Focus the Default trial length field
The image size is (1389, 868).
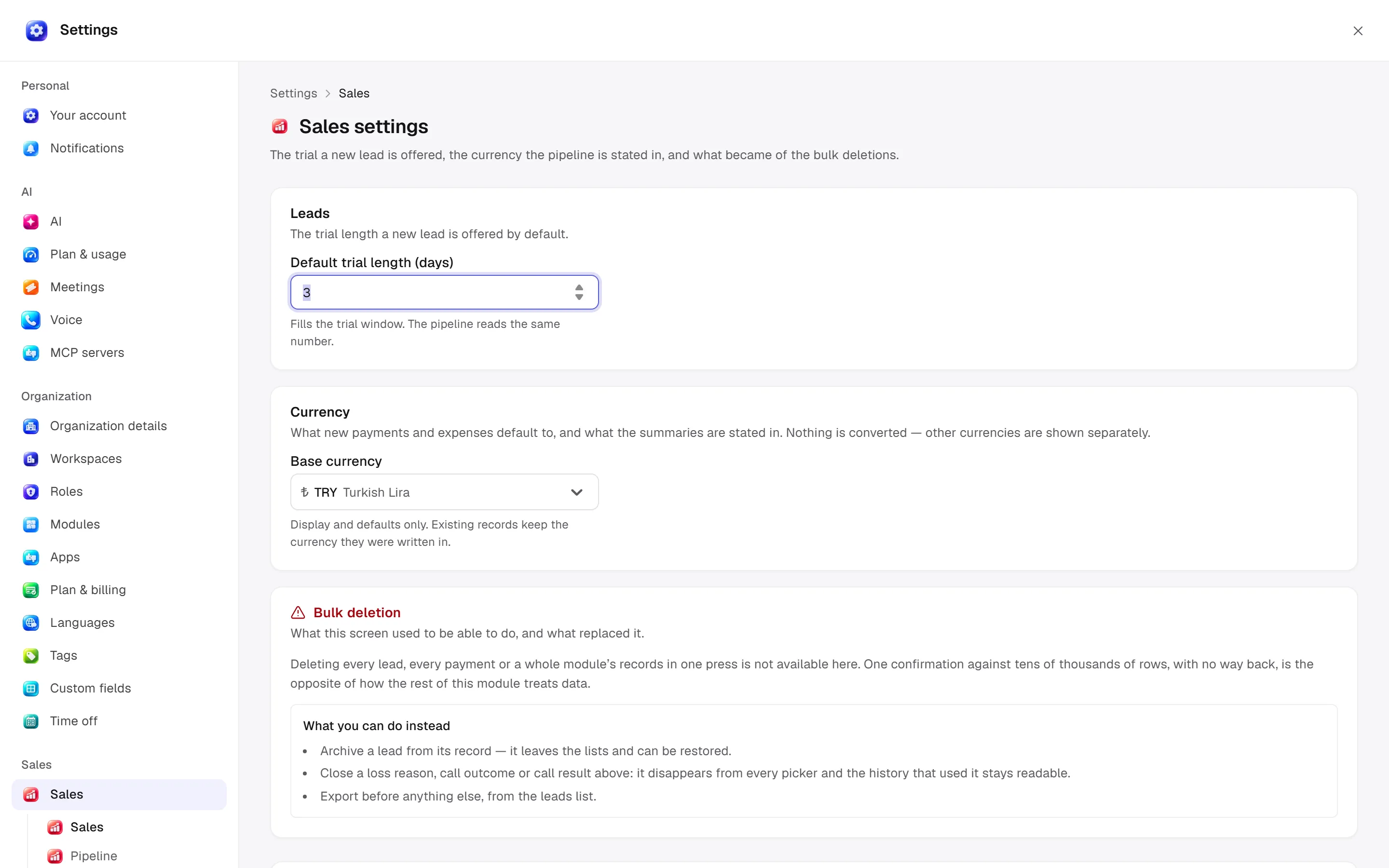coord(444,292)
